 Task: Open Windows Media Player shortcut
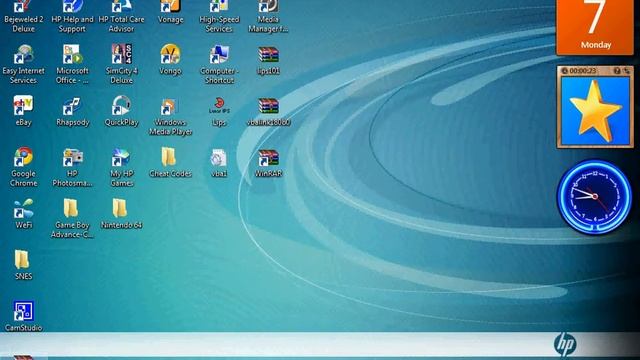170,116
